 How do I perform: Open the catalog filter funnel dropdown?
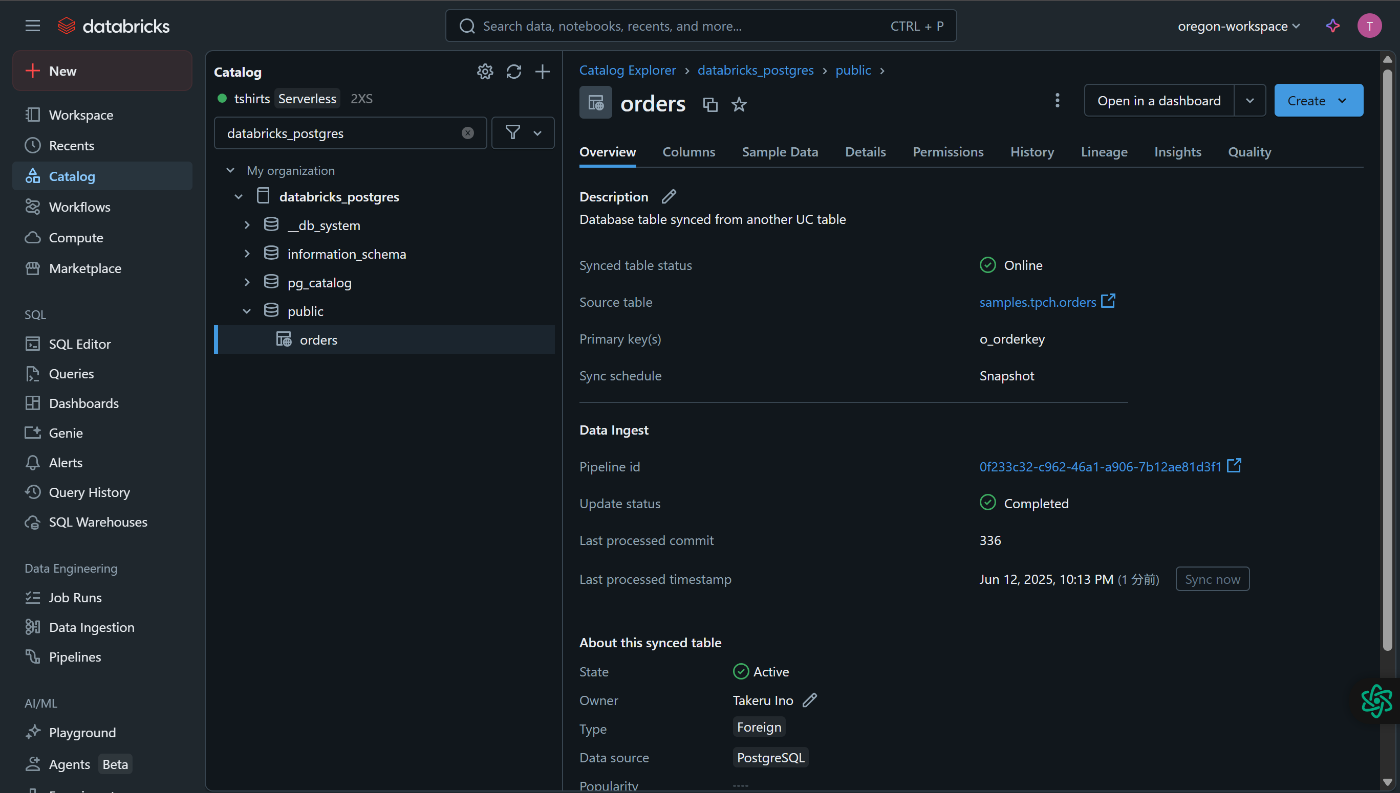(x=523, y=133)
